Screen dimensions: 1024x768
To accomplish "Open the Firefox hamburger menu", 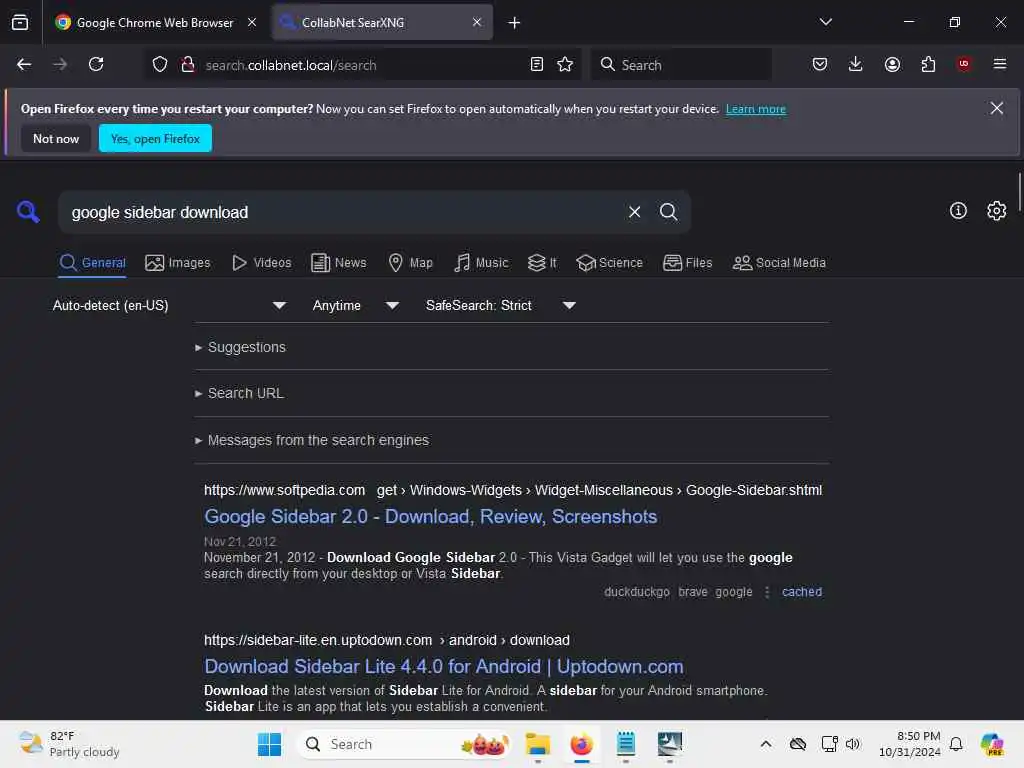I will [x=999, y=64].
